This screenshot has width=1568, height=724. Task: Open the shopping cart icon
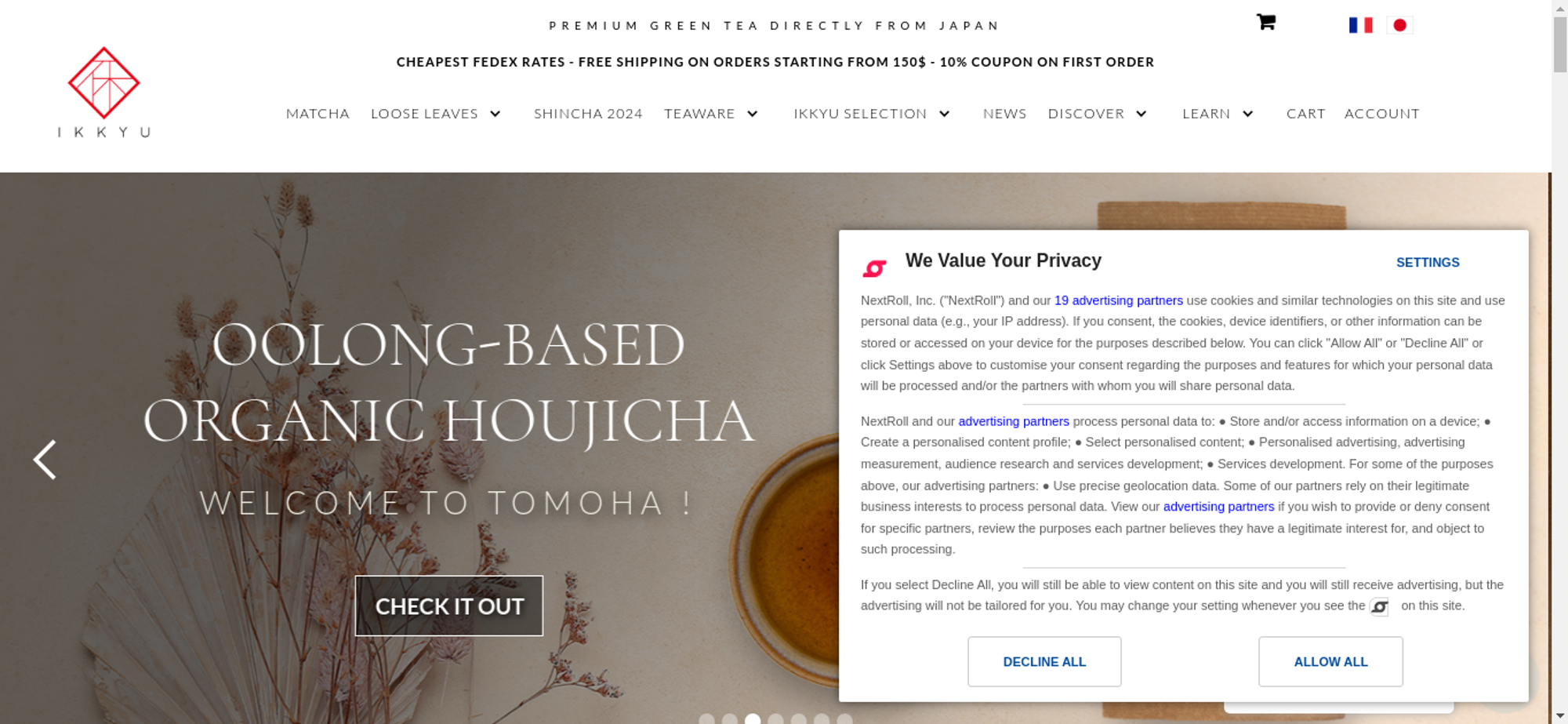pyautogui.click(x=1265, y=22)
